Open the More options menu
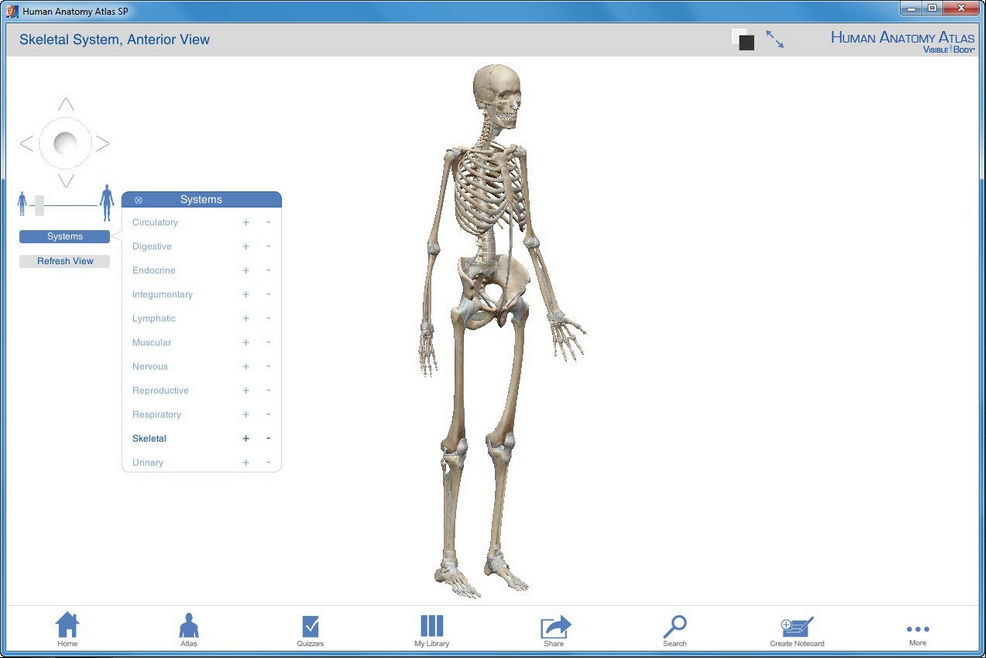Image resolution: width=986 pixels, height=658 pixels. (917, 633)
